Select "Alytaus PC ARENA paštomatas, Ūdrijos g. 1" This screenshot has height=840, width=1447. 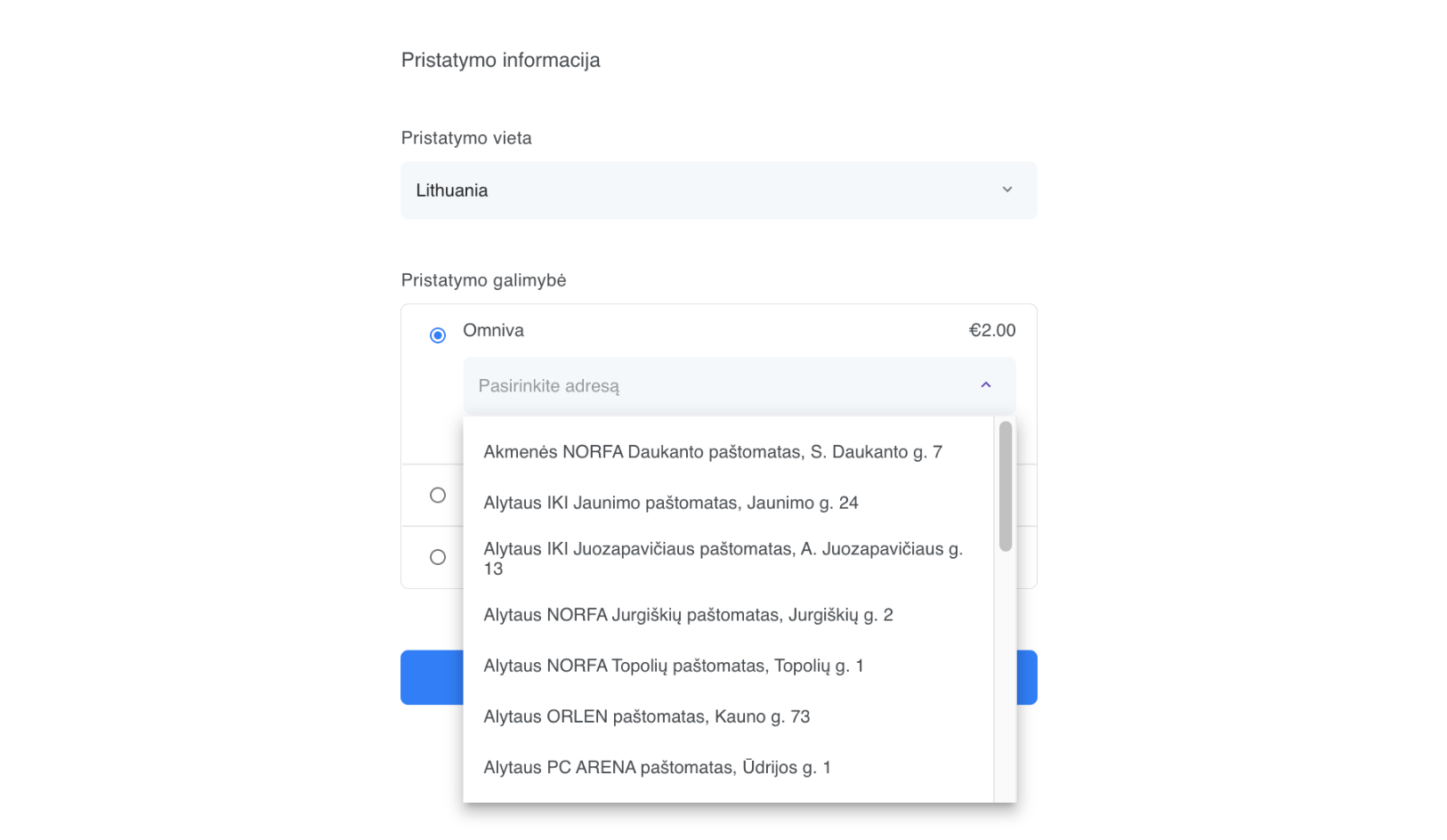[656, 767]
